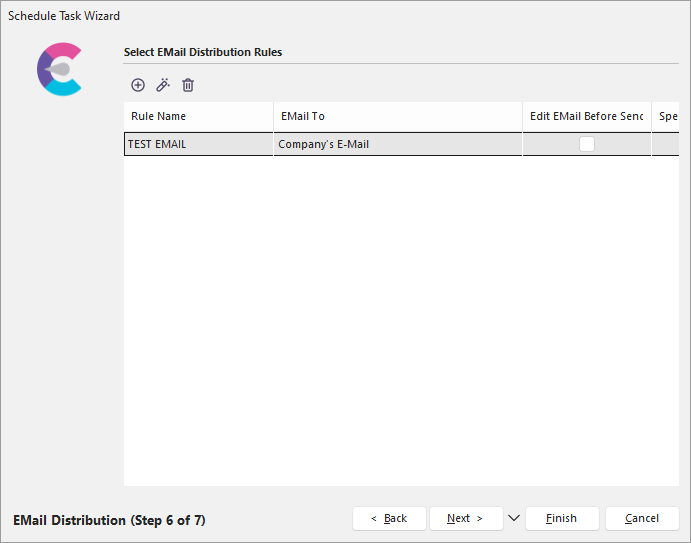Go back with the Back button
Image resolution: width=691 pixels, height=543 pixels.
coord(389,518)
